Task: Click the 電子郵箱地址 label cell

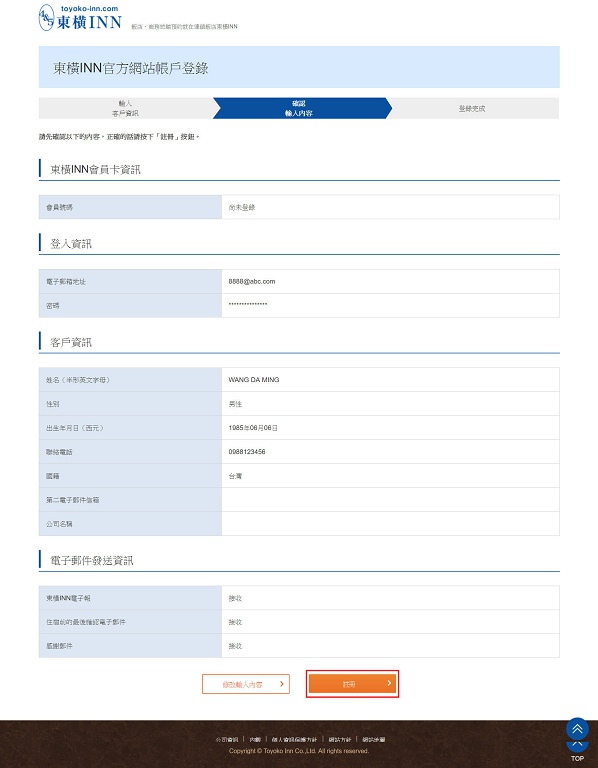Action: (130, 282)
